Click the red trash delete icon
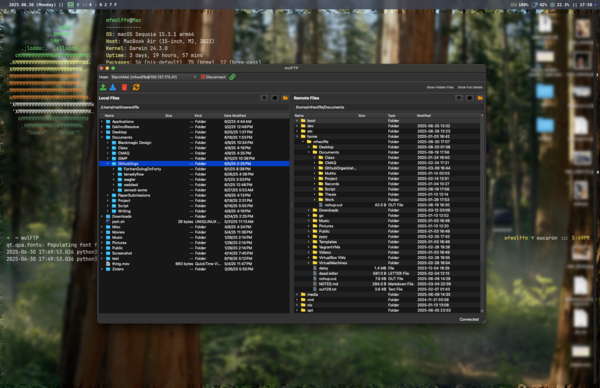Image resolution: width=600 pixels, height=388 pixels. click(x=124, y=87)
